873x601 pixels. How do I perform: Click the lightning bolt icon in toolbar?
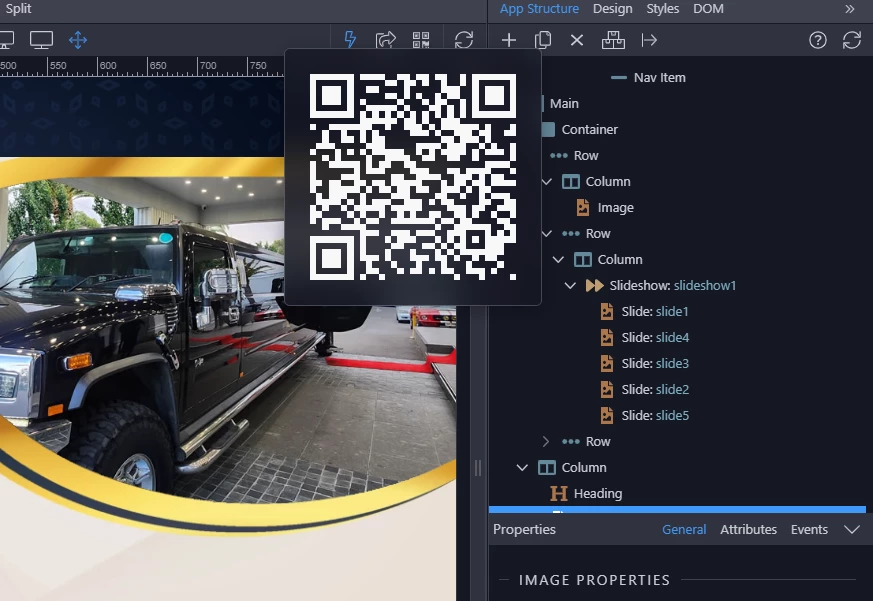click(350, 40)
